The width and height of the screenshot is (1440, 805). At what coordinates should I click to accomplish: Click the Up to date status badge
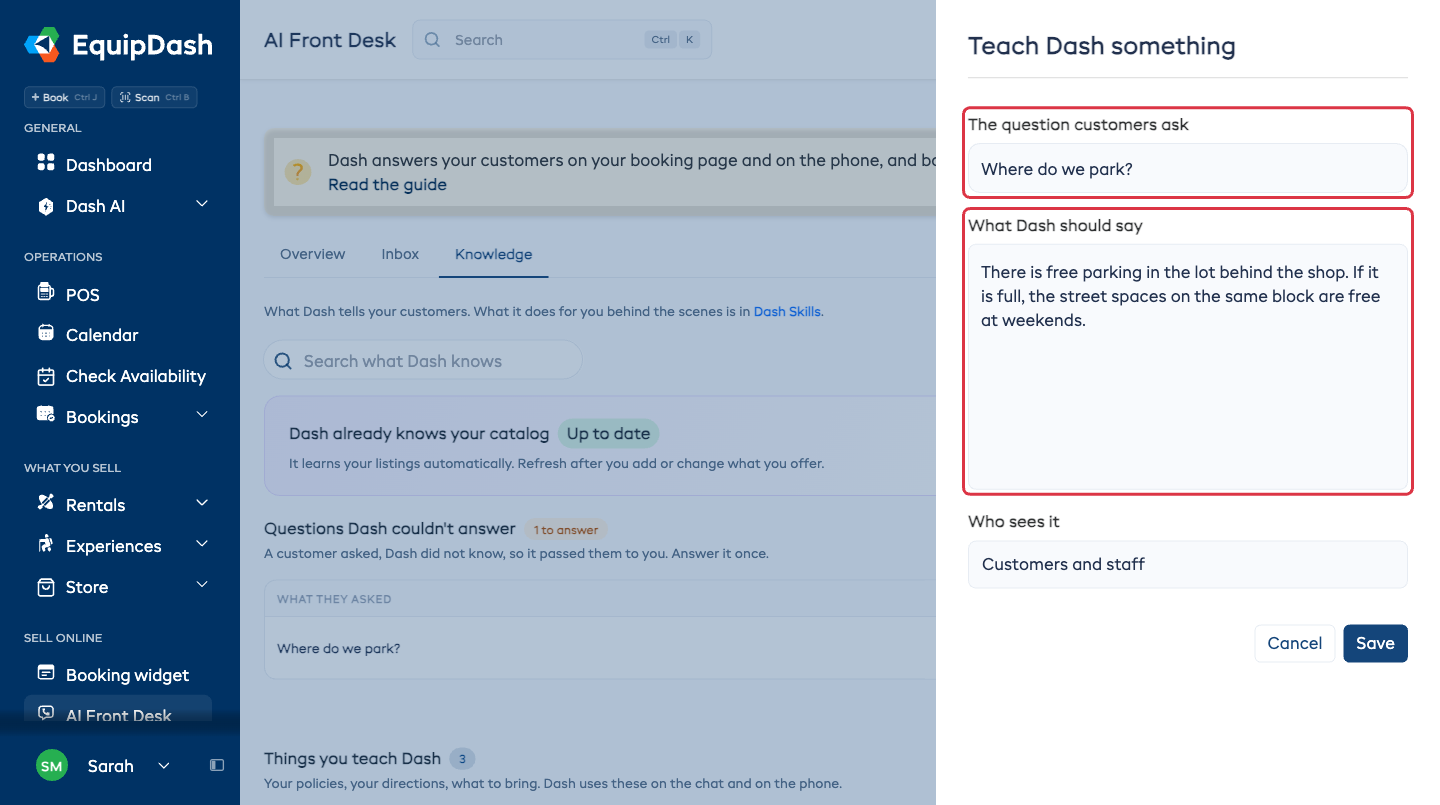tap(608, 433)
